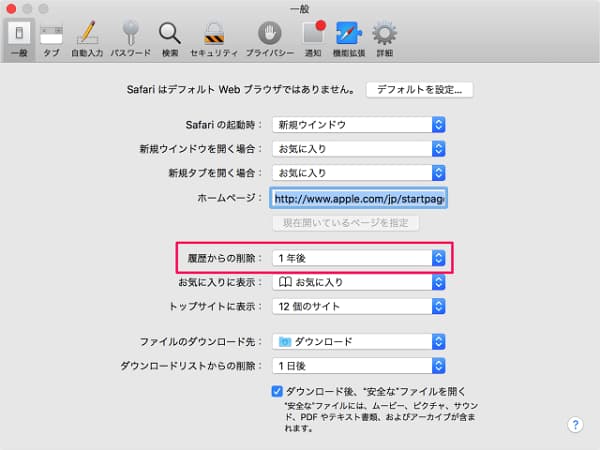Open 新規ウインドウを開く場合 dropdown
The height and width of the screenshot is (450, 600).
point(359,149)
